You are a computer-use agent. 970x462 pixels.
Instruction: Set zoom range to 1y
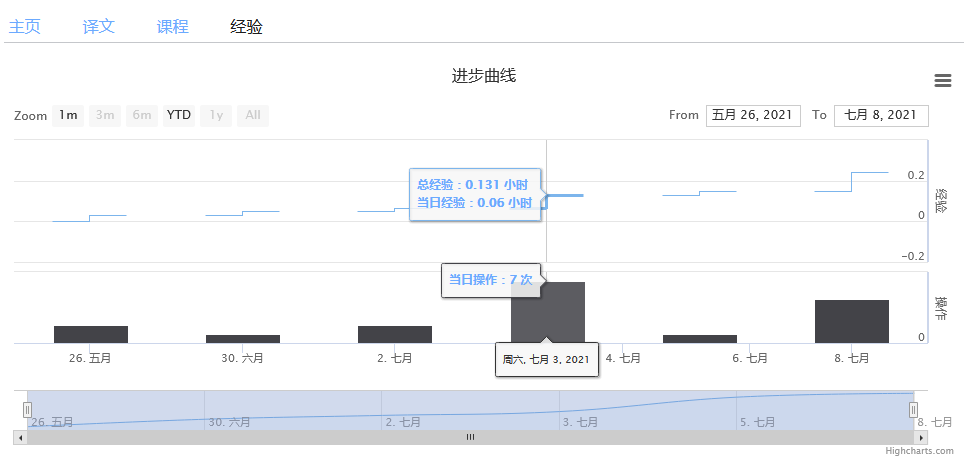[x=216, y=116]
